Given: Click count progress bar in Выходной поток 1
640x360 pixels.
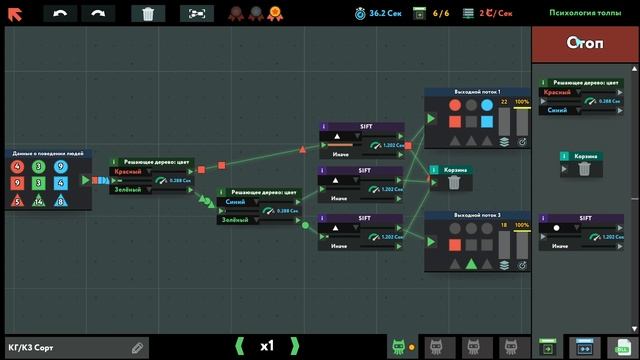Looking at the screenshot, I should (x=504, y=121).
